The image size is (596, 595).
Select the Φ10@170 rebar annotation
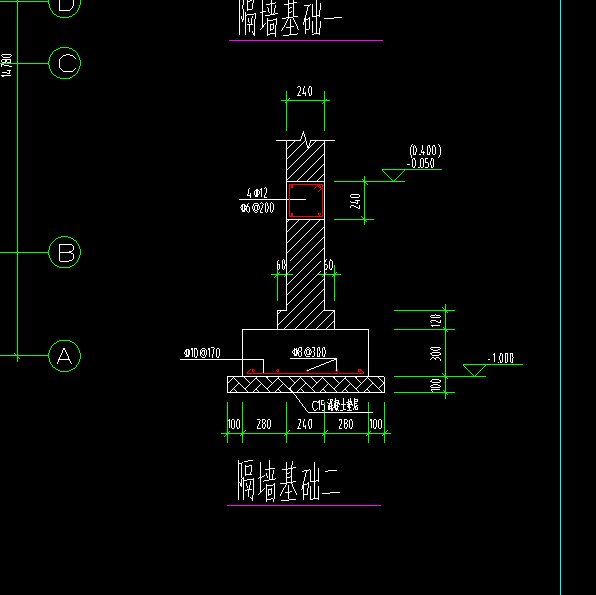click(202, 353)
